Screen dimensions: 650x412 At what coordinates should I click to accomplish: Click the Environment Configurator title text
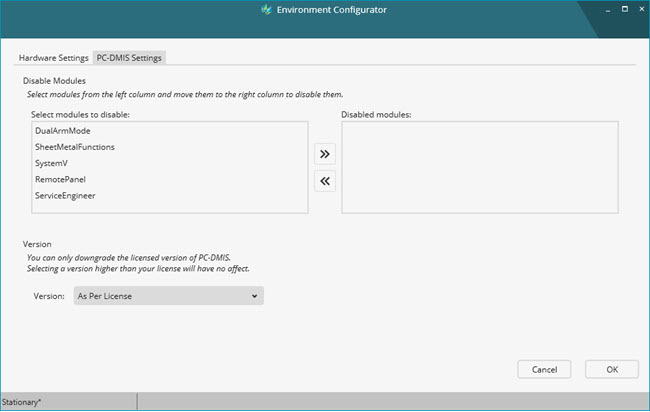(333, 10)
